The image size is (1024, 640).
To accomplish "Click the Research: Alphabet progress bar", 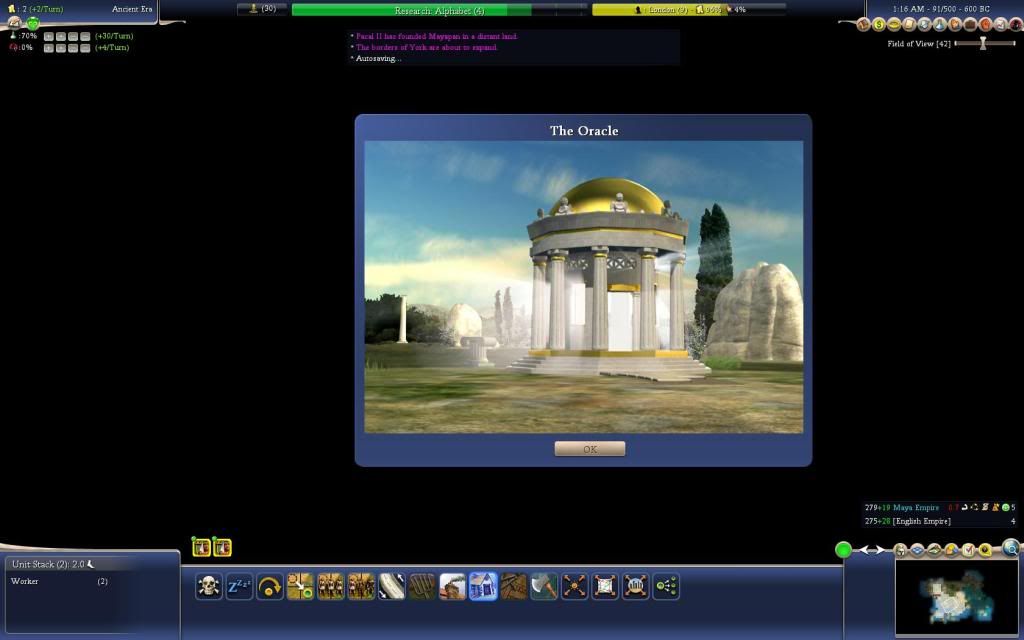I will pos(440,10).
